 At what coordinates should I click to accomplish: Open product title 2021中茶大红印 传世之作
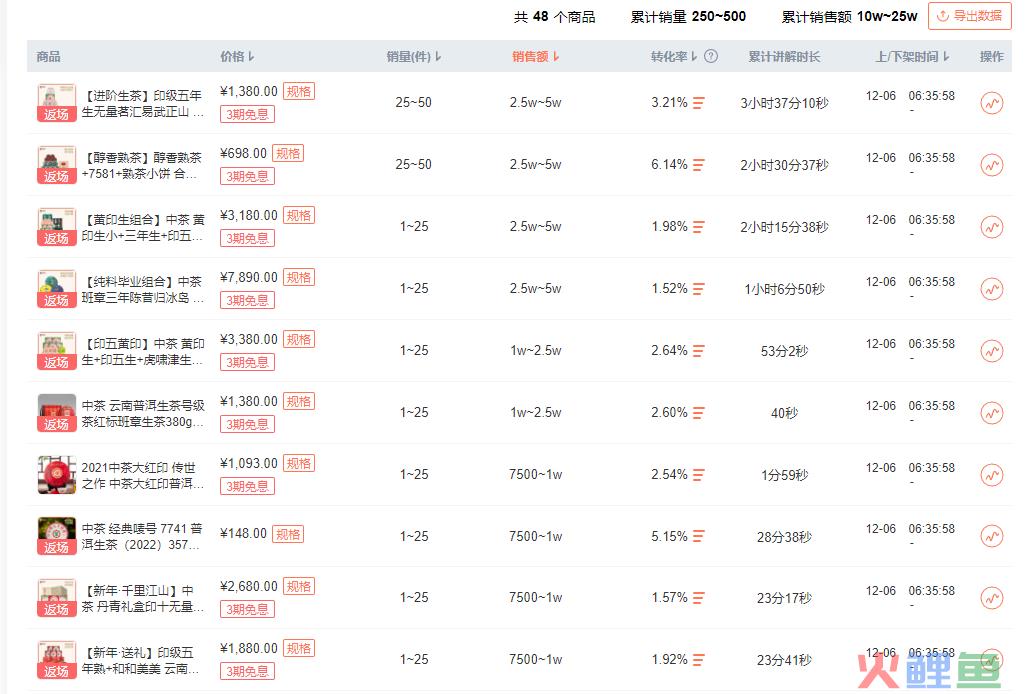click(143, 476)
